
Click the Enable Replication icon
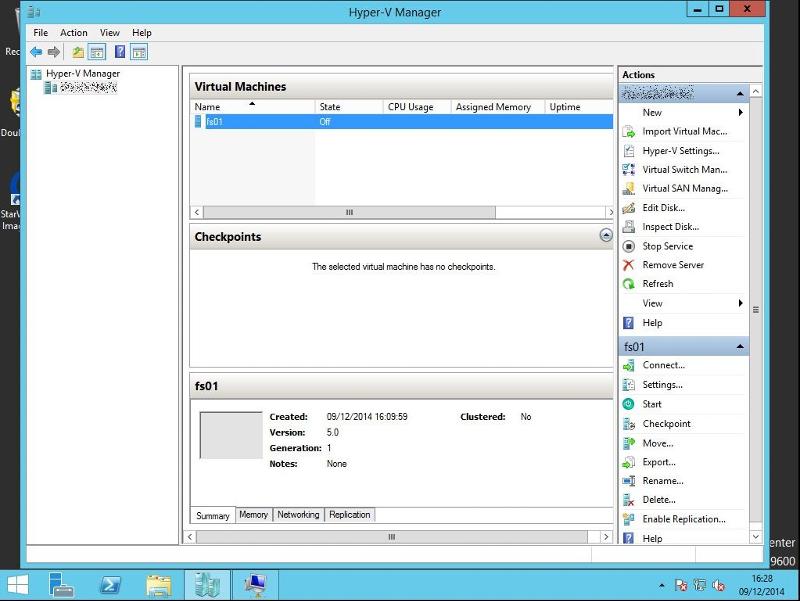pos(629,519)
